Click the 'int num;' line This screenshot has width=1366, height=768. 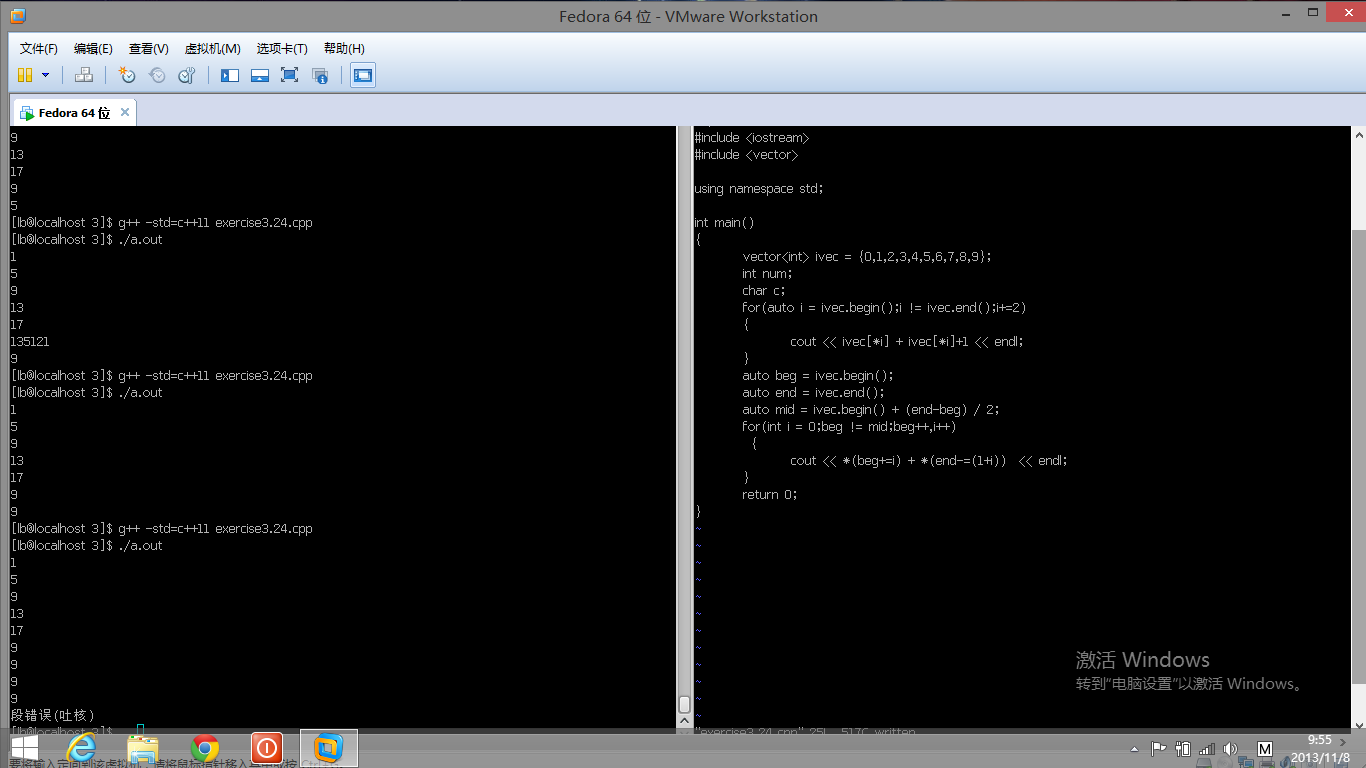[767, 274]
